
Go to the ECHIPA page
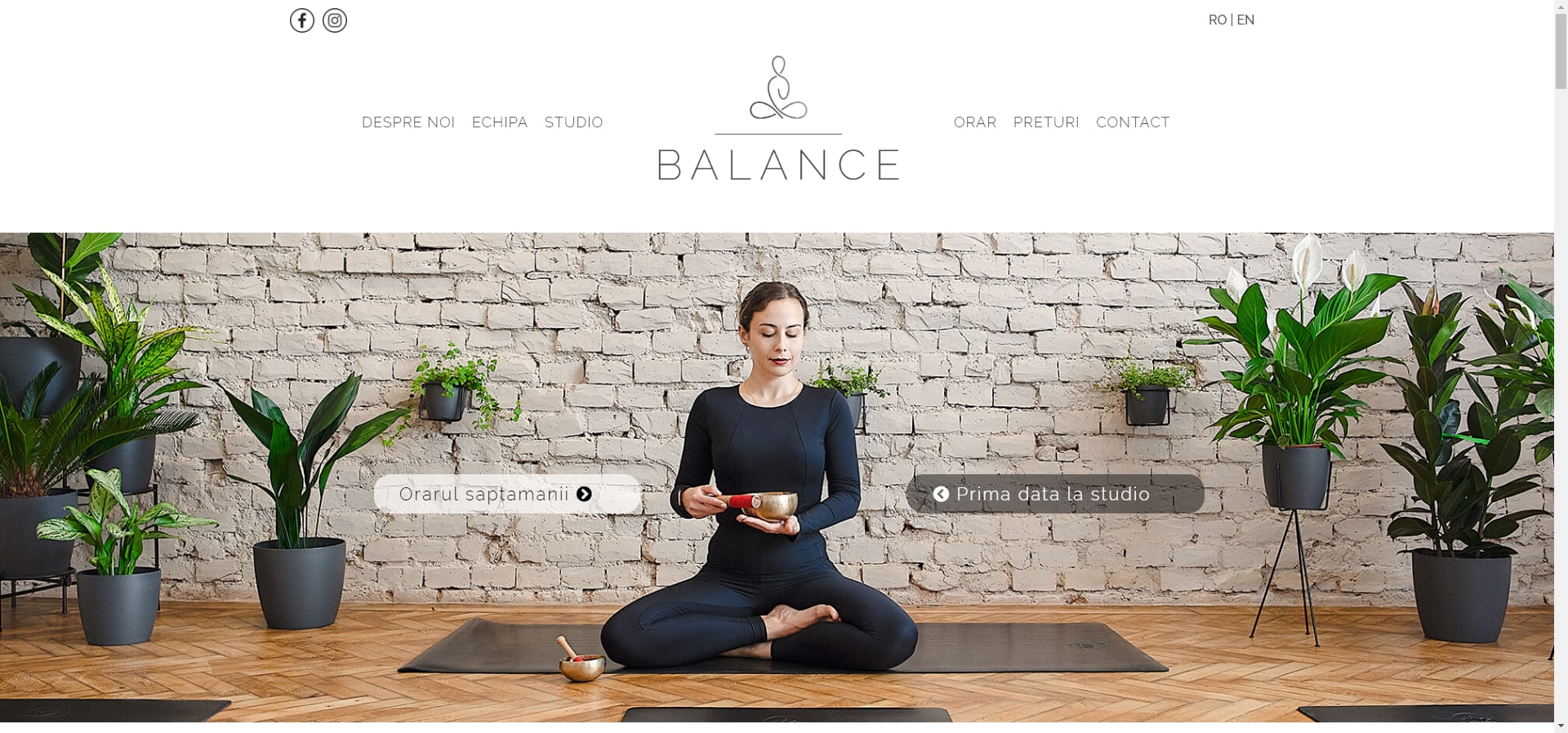(500, 122)
